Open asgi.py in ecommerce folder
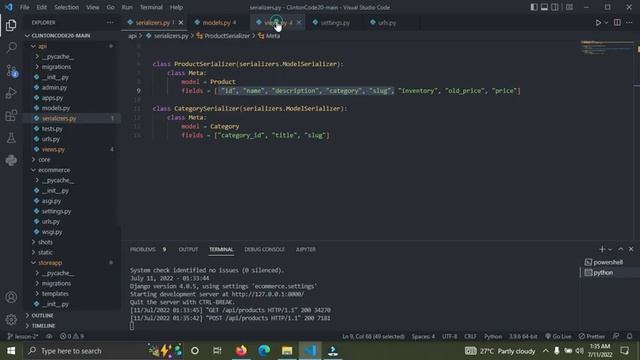640x360 pixels. (51, 201)
